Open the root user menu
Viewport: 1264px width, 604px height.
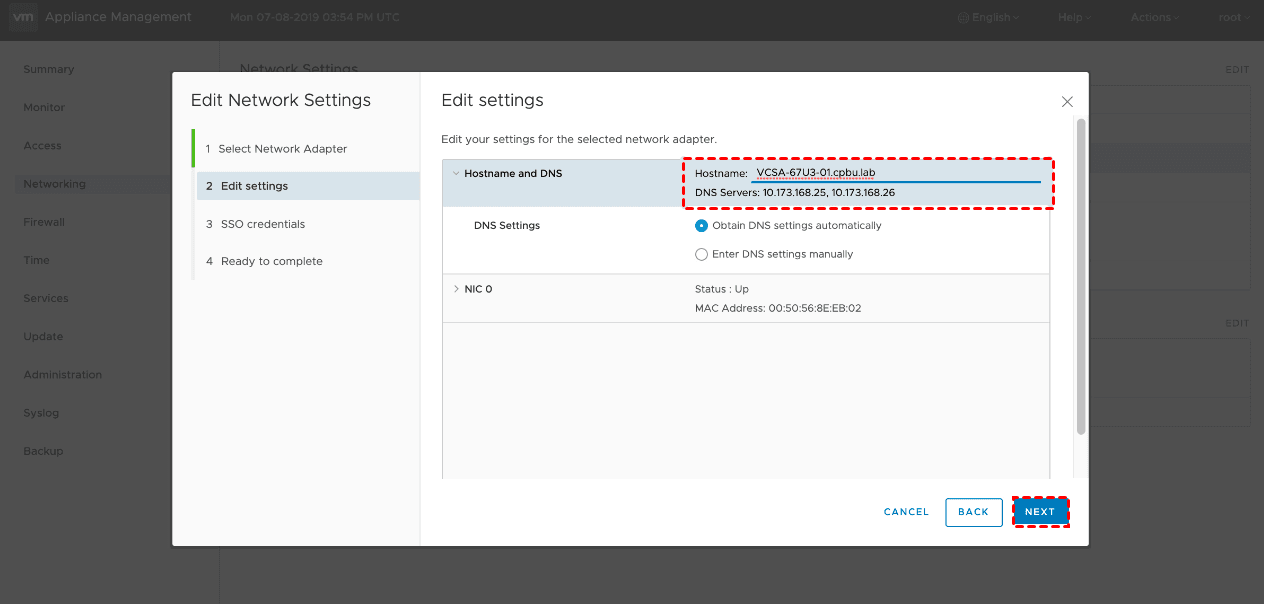click(1233, 18)
